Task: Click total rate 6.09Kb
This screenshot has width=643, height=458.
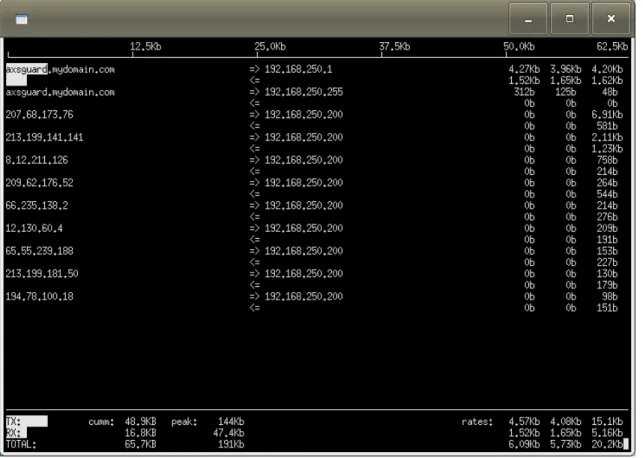Action: 524,444
